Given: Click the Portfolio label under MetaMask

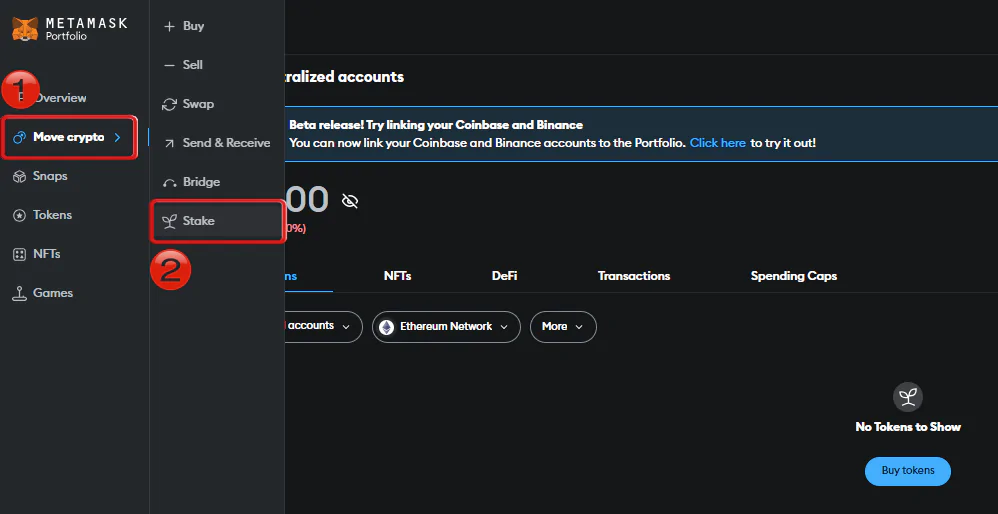Looking at the screenshot, I should [66, 36].
